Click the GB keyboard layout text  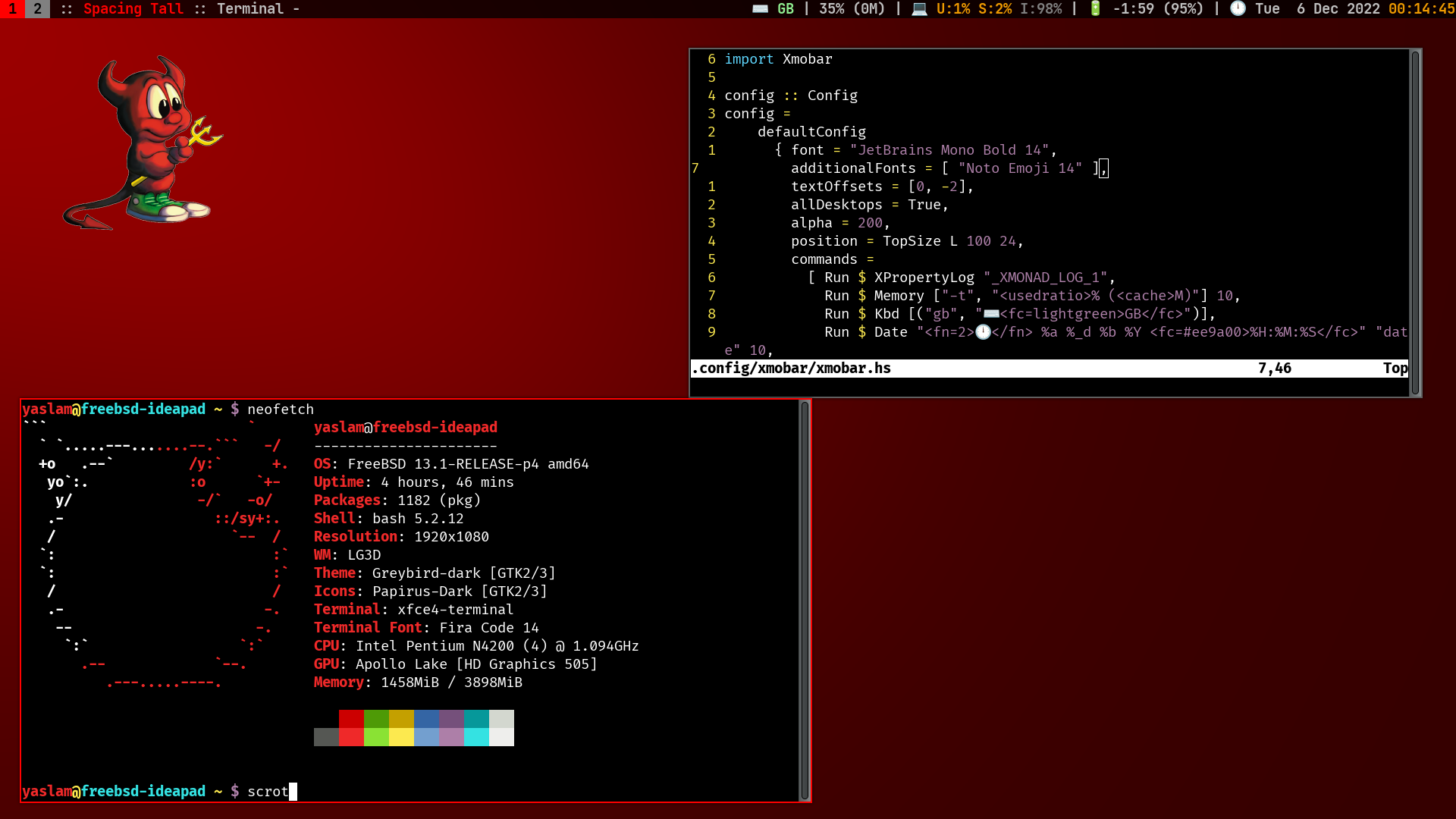[786, 9]
